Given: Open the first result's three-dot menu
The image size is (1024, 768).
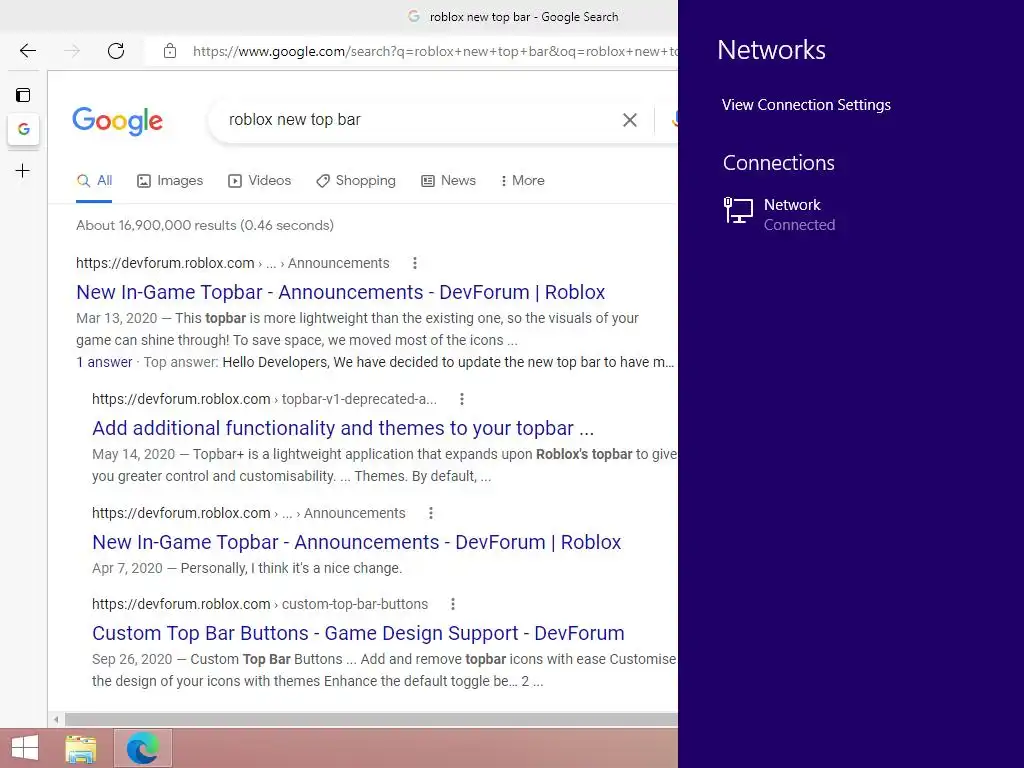Looking at the screenshot, I should click(x=415, y=263).
